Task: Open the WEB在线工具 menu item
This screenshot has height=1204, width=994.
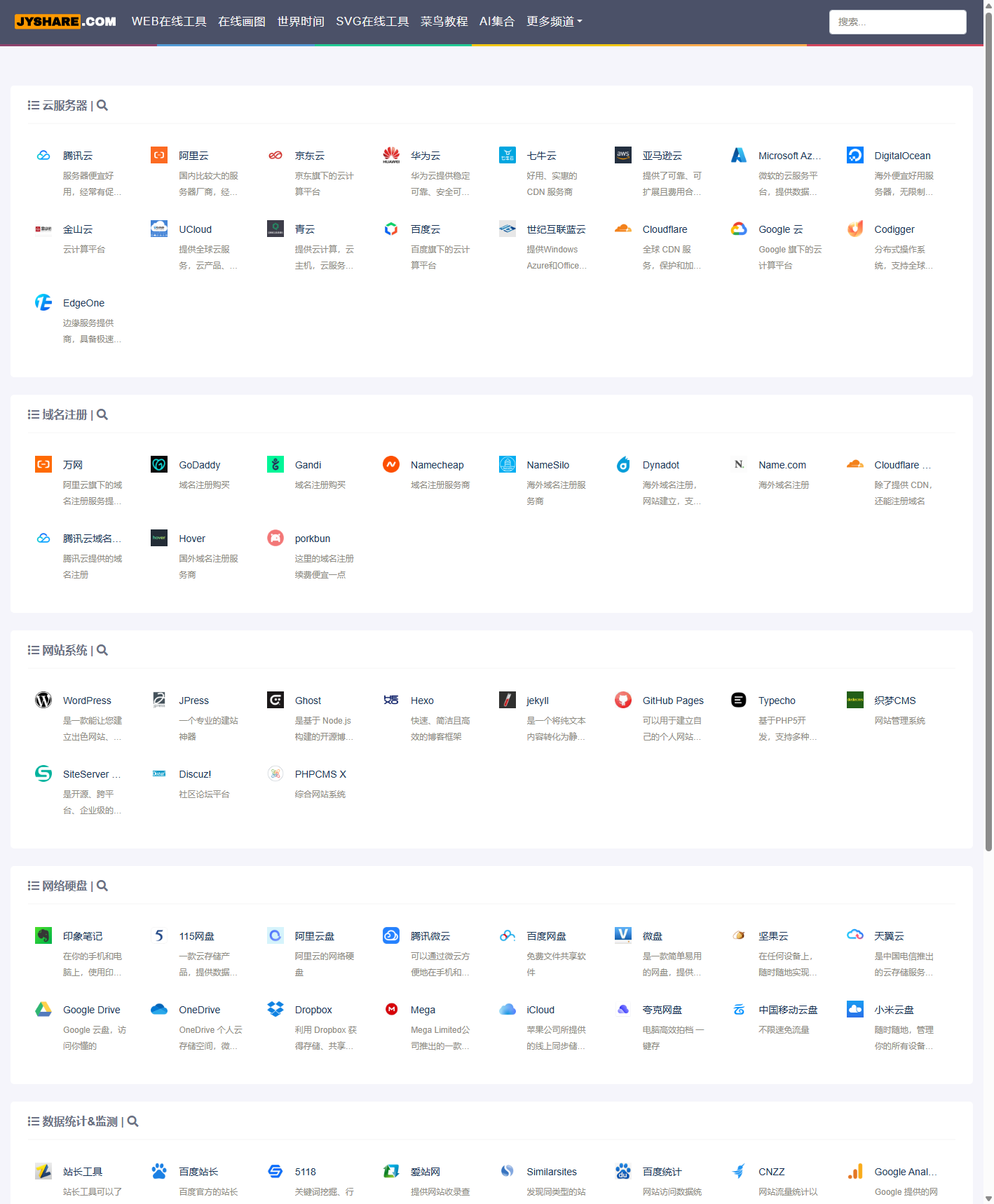Action: click(169, 22)
